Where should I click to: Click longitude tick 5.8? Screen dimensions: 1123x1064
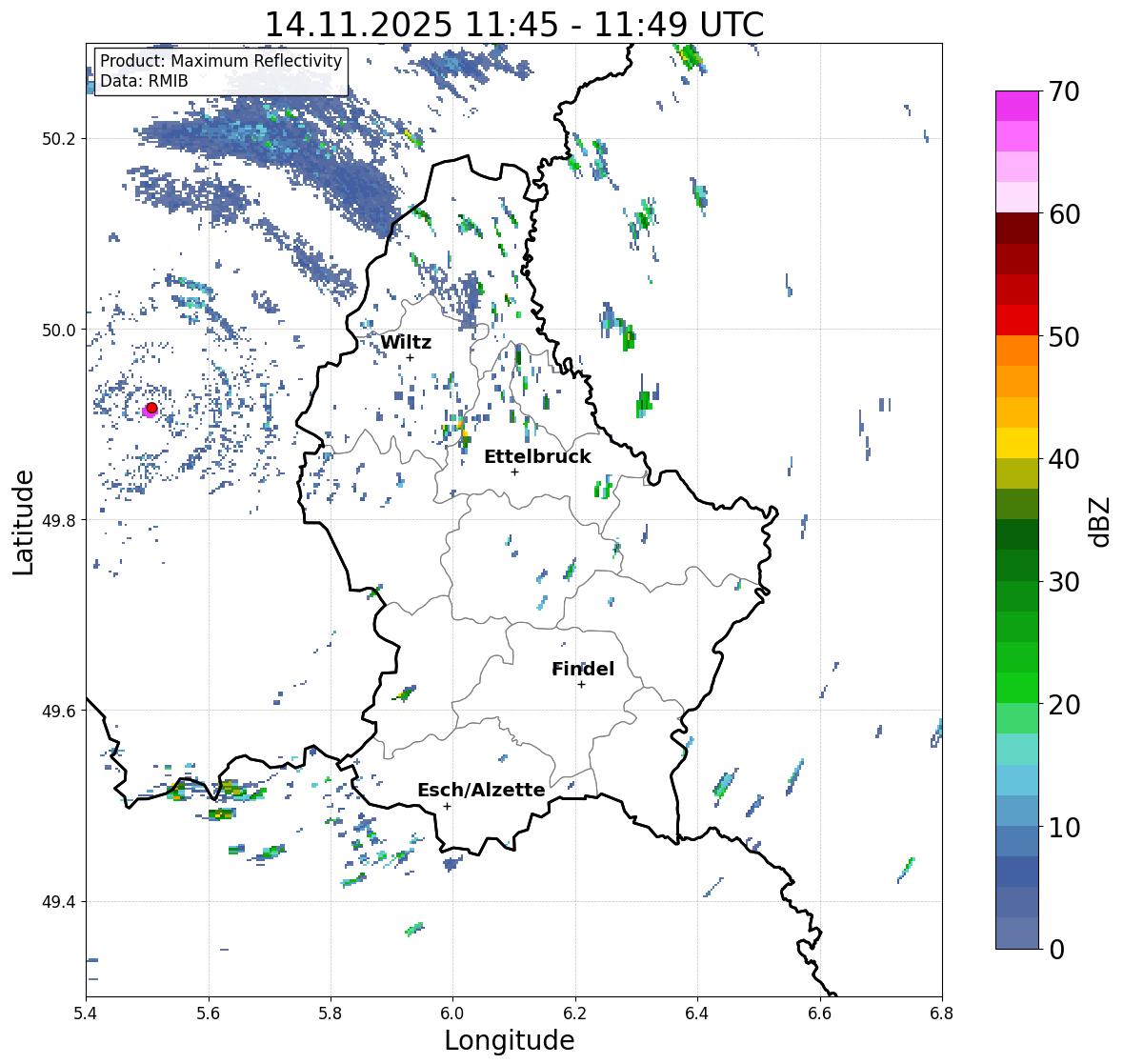[x=331, y=1014]
